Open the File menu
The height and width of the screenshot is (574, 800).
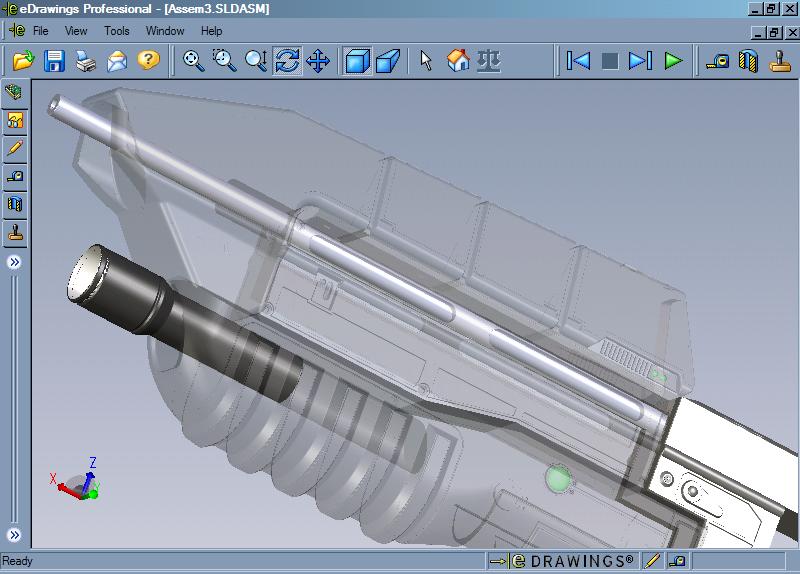point(40,31)
